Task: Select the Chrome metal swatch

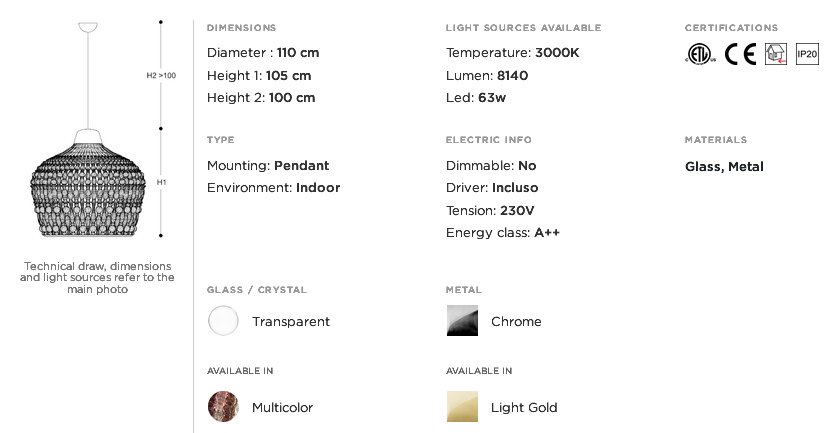Action: click(x=462, y=321)
